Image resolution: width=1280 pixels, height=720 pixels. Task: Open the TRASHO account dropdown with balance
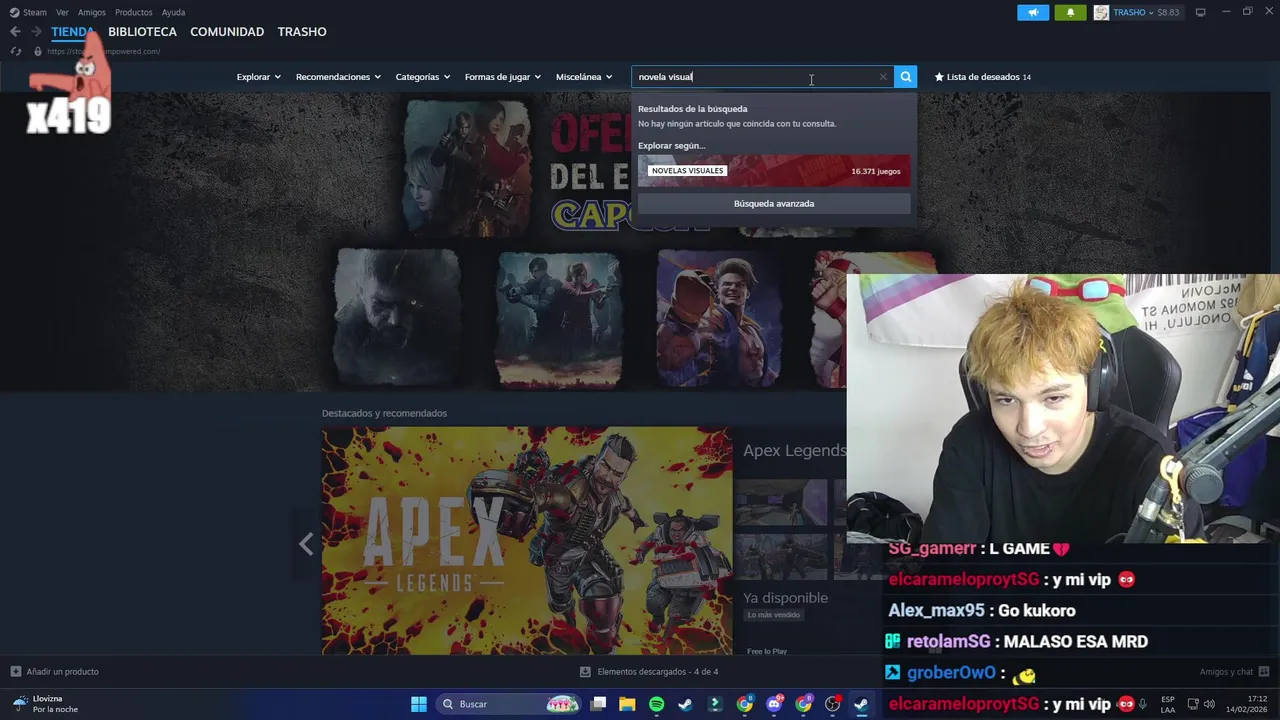point(1146,12)
